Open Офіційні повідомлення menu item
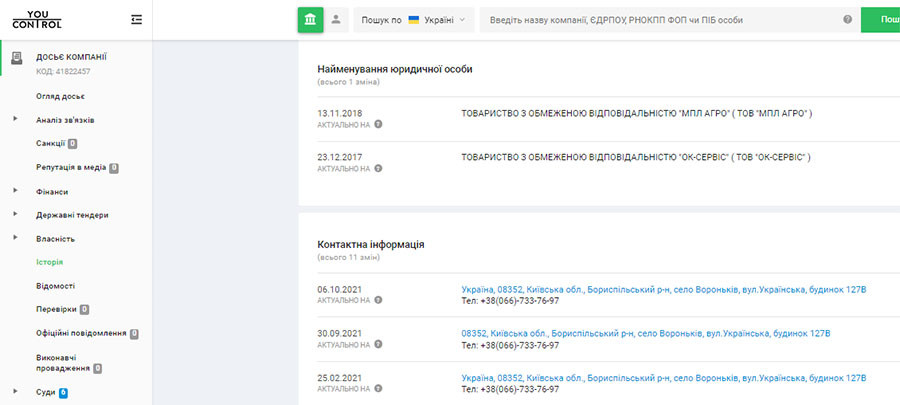This screenshot has width=900, height=405. point(81,333)
